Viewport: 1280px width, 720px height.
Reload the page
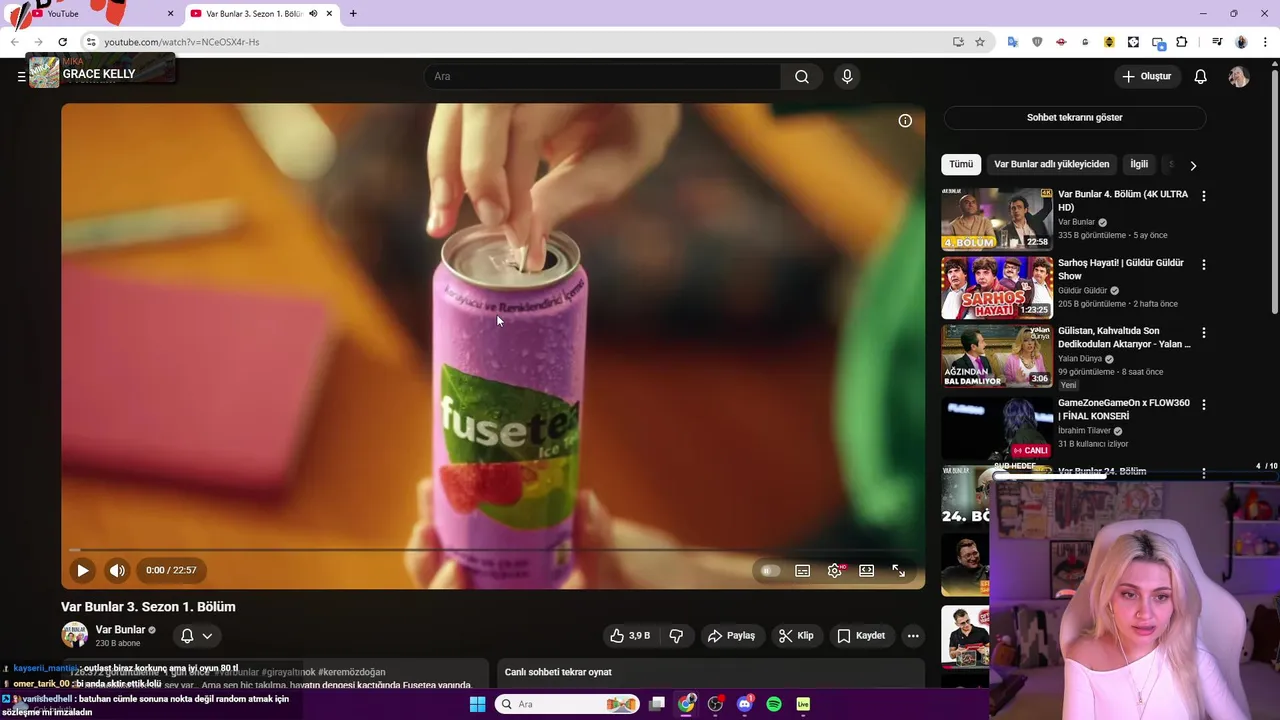[x=62, y=42]
